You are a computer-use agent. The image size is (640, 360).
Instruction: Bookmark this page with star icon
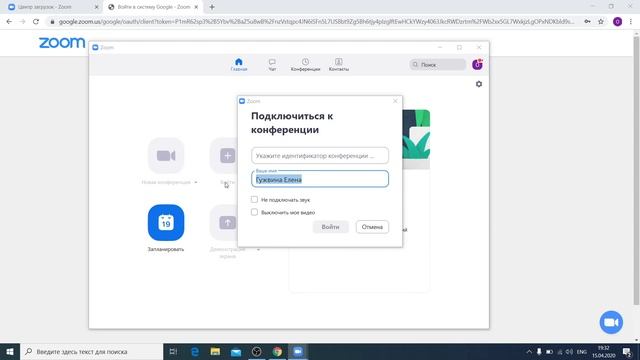[x=601, y=22]
